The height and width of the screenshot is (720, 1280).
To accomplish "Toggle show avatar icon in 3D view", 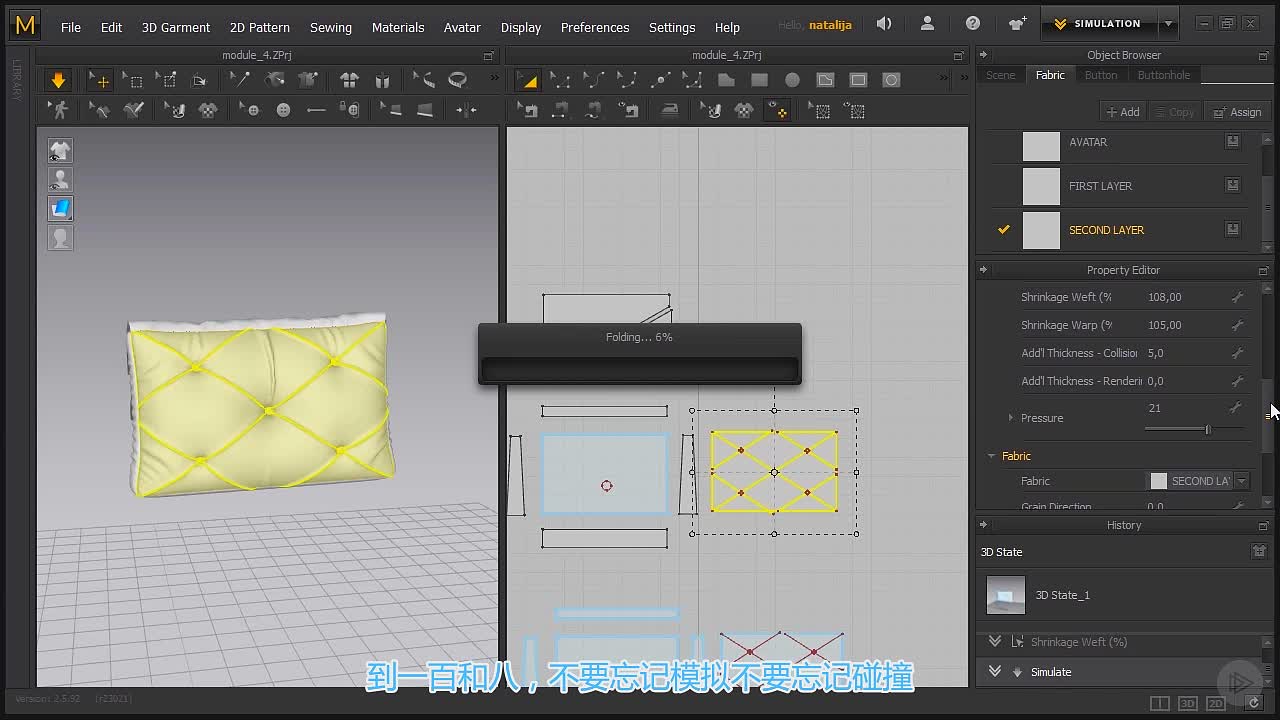I will coord(61,180).
